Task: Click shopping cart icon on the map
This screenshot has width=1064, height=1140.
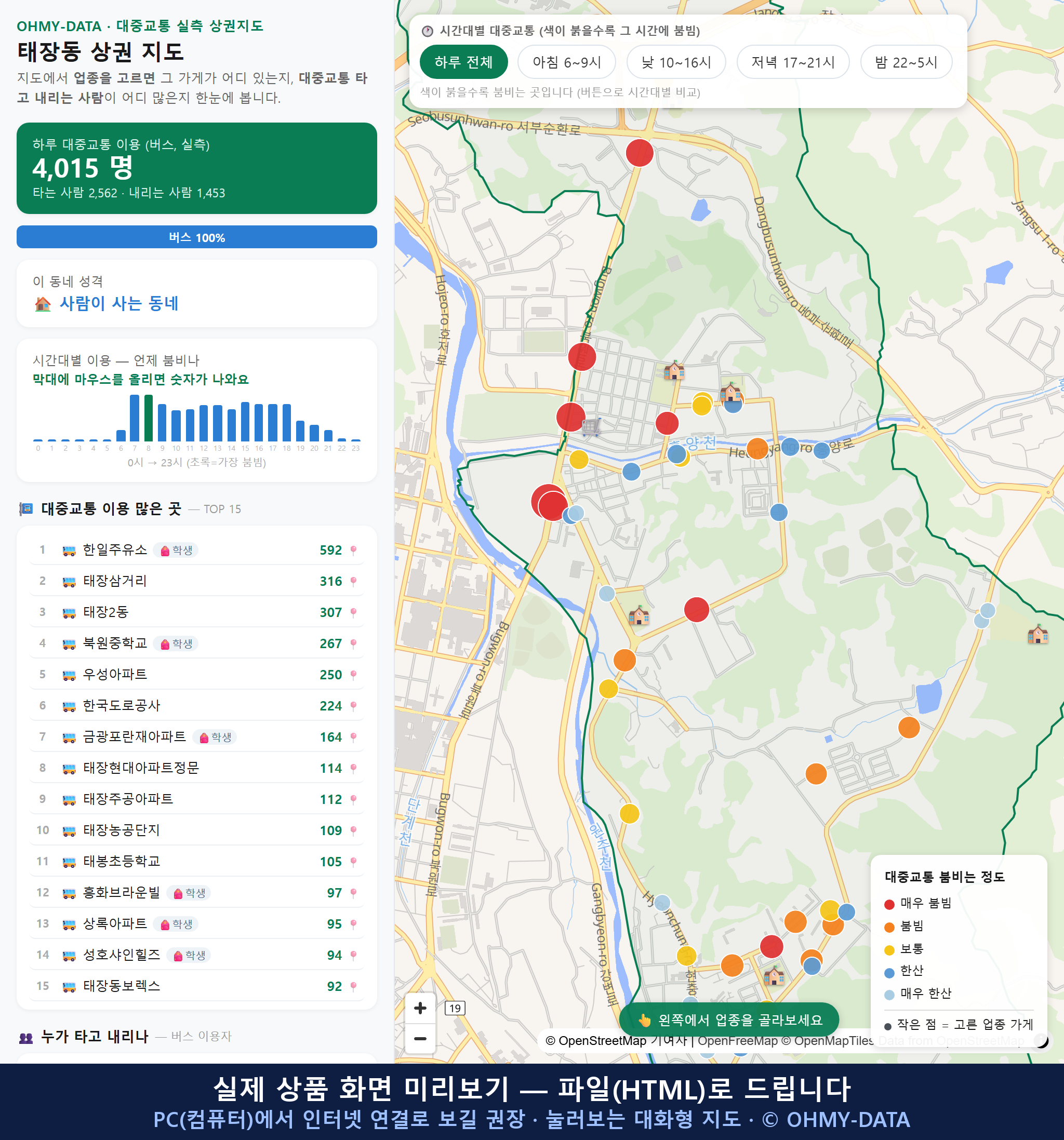Action: click(x=591, y=426)
